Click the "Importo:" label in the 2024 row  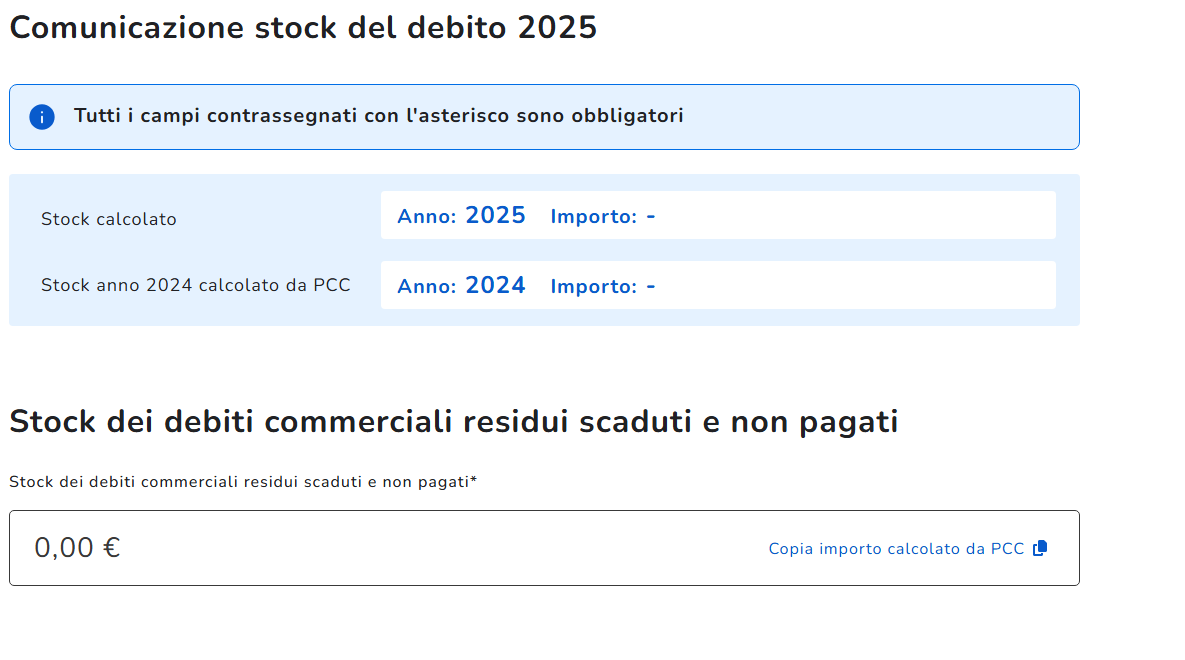point(593,287)
